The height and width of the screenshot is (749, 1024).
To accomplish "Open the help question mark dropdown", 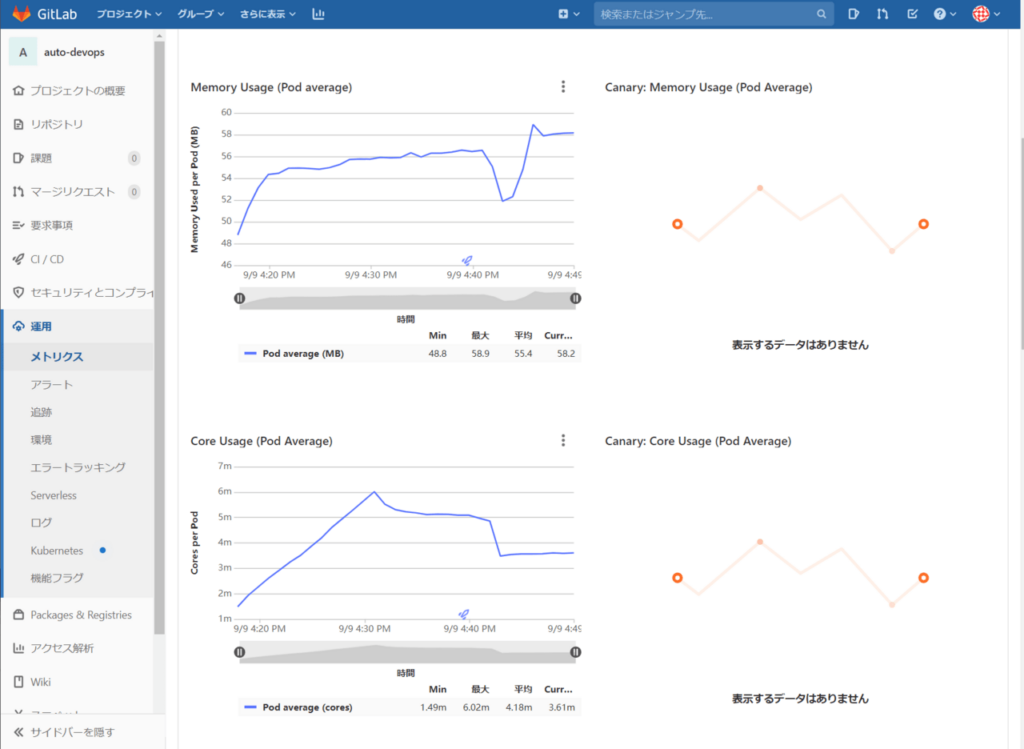I will click(x=944, y=14).
